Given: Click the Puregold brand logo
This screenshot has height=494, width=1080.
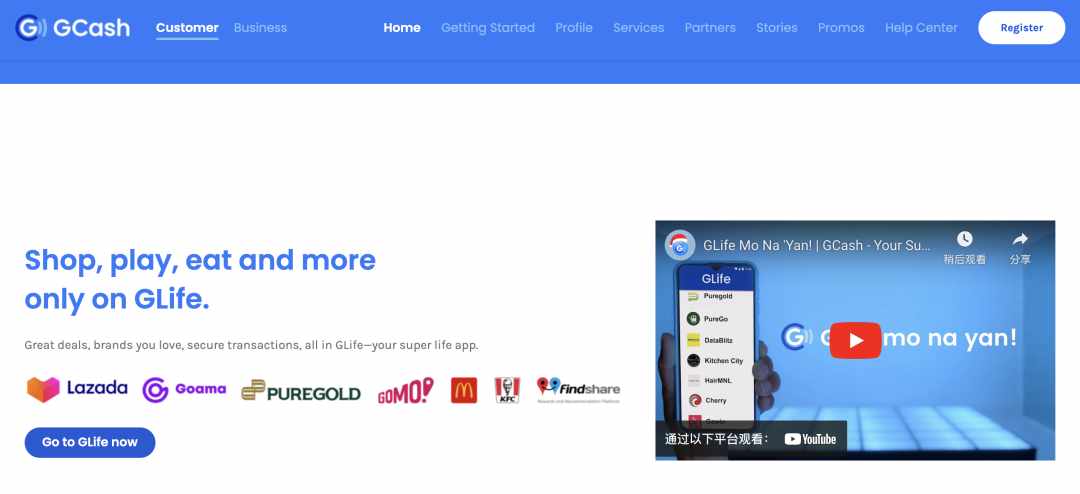Looking at the screenshot, I should pyautogui.click(x=301, y=391).
